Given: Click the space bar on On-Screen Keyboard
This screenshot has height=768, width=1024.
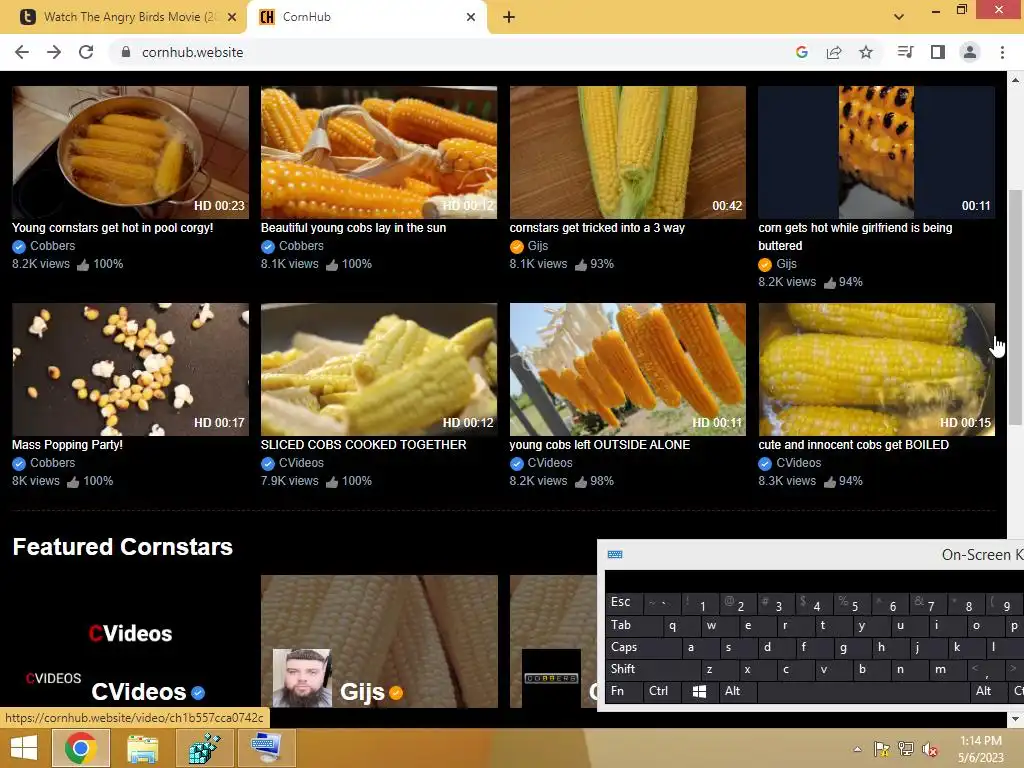Looking at the screenshot, I should (x=863, y=692).
